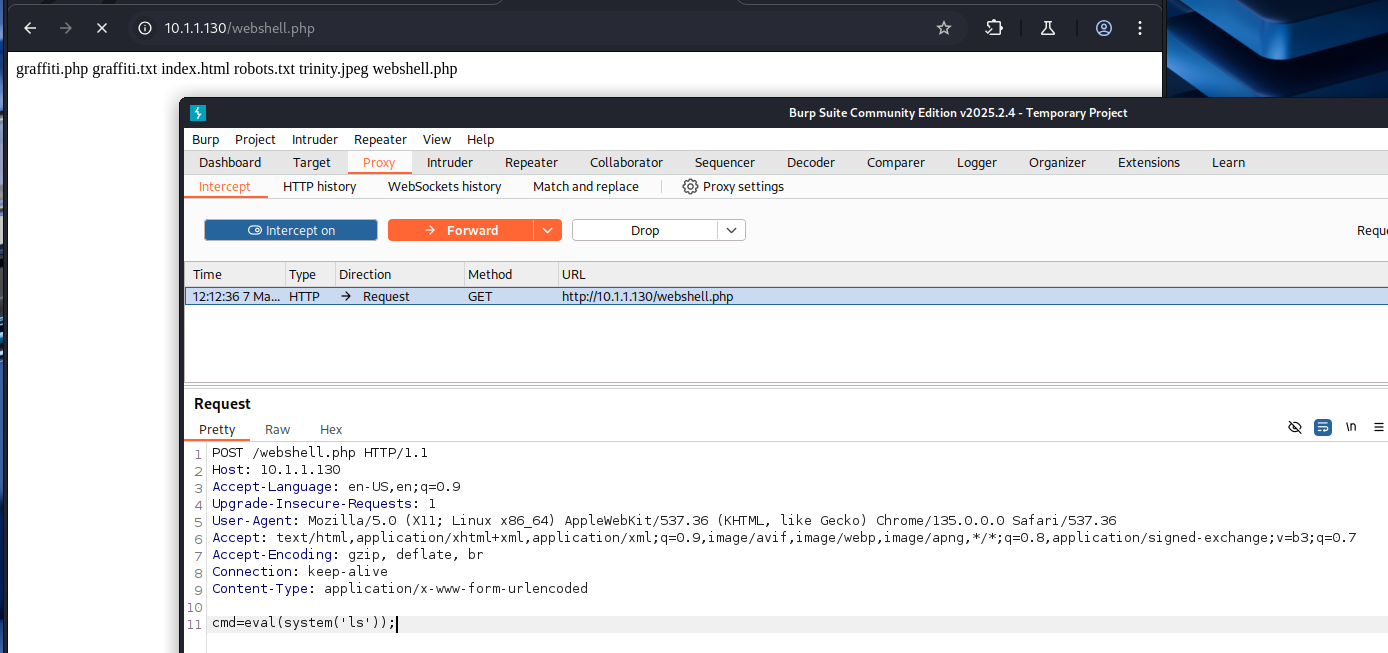Switch request view to Raw
Viewport: 1388px width, 653px height.
[x=277, y=429]
